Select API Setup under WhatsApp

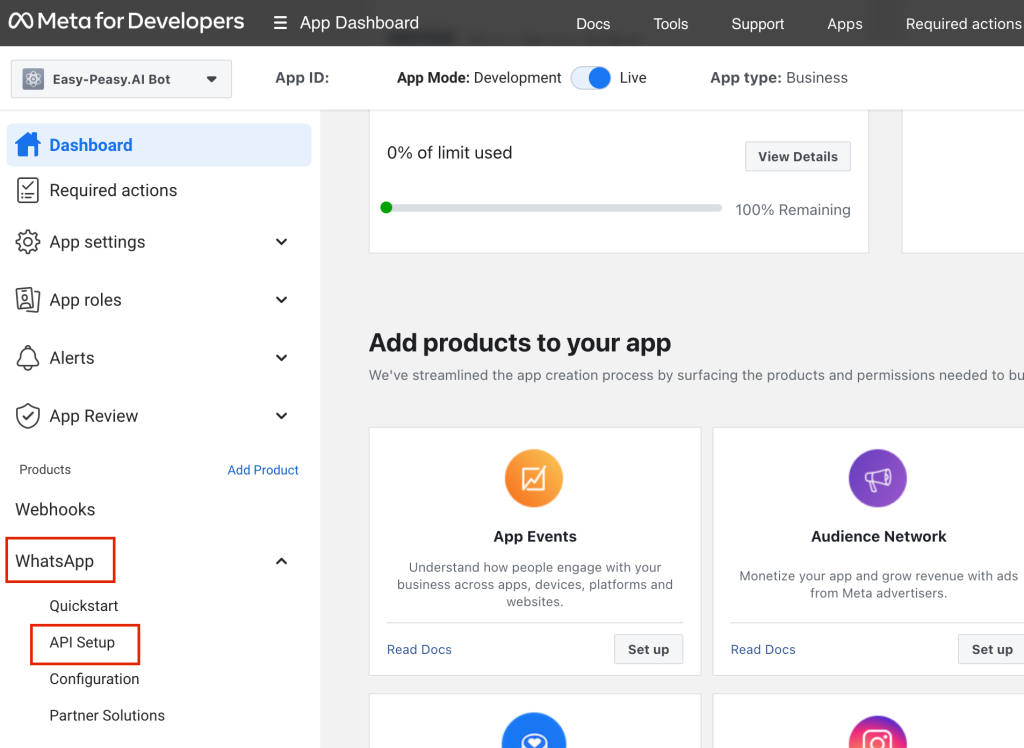click(82, 643)
